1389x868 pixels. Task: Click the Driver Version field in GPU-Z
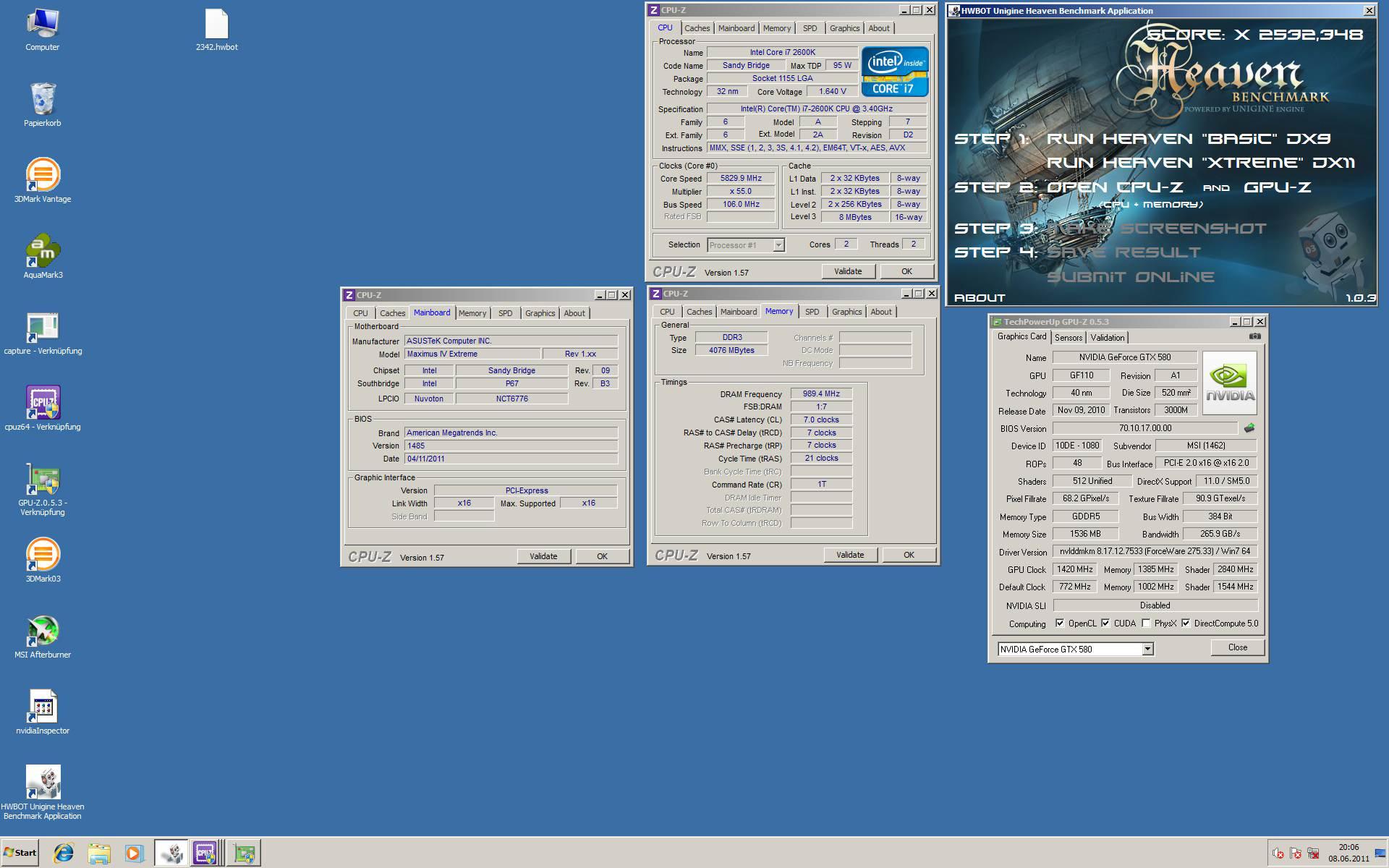pyautogui.click(x=1155, y=552)
